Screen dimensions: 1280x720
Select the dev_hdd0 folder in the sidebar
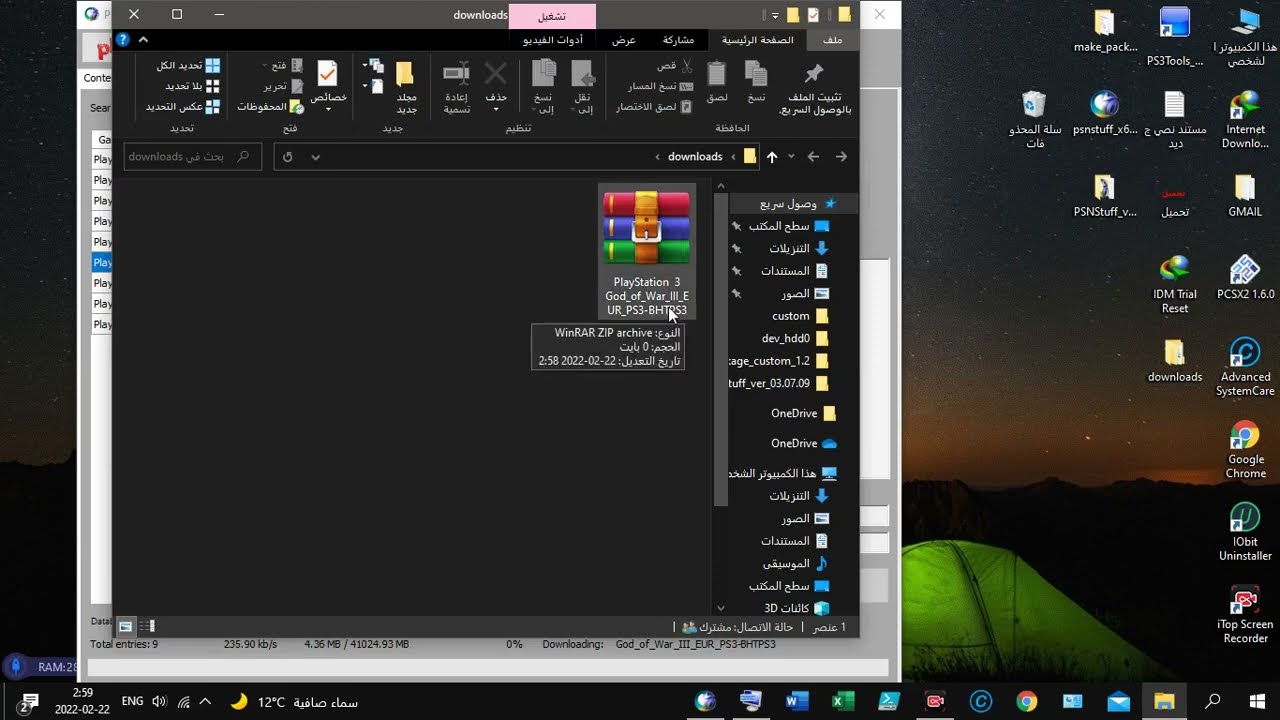[x=794, y=338]
